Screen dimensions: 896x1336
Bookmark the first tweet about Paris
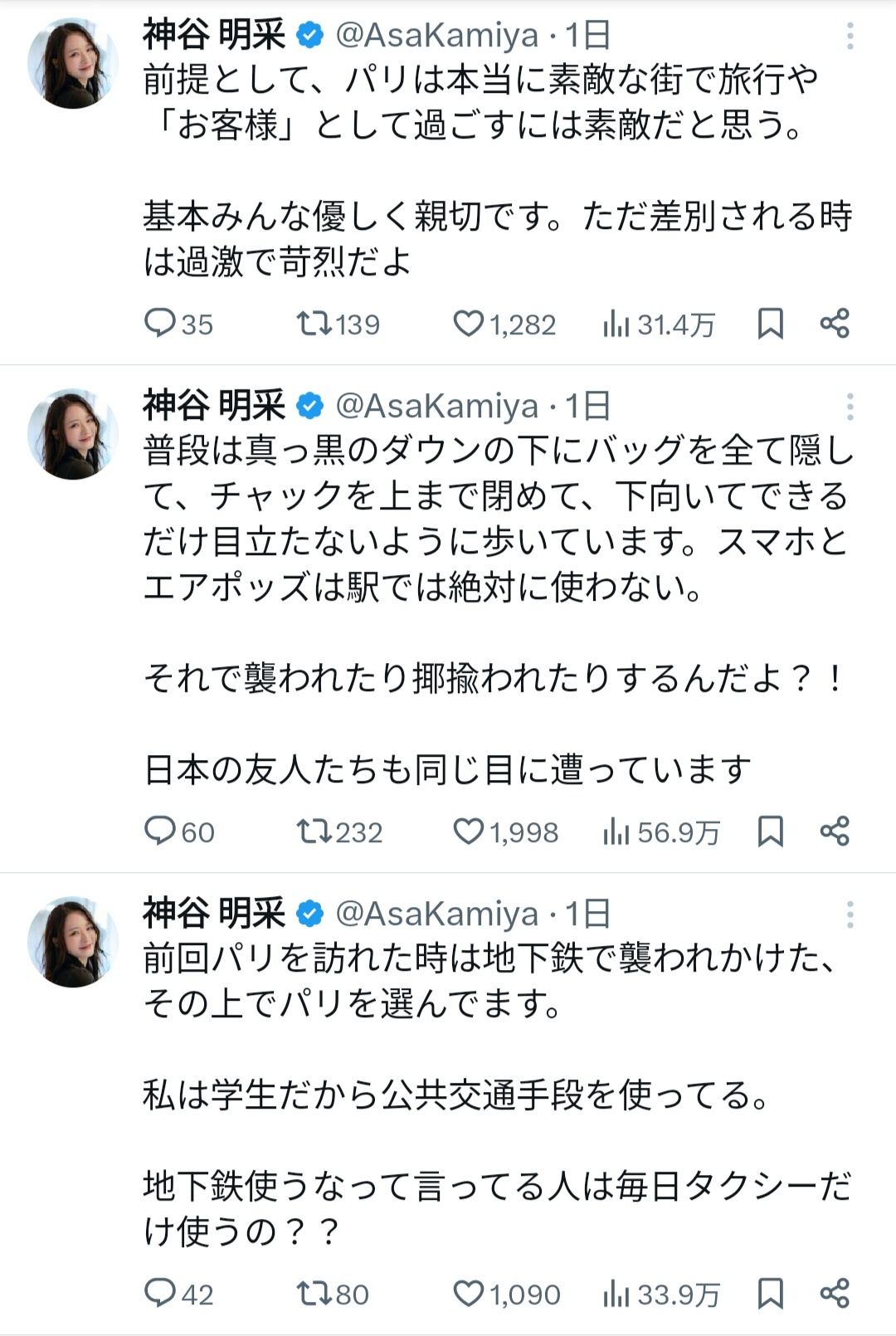[x=770, y=323]
